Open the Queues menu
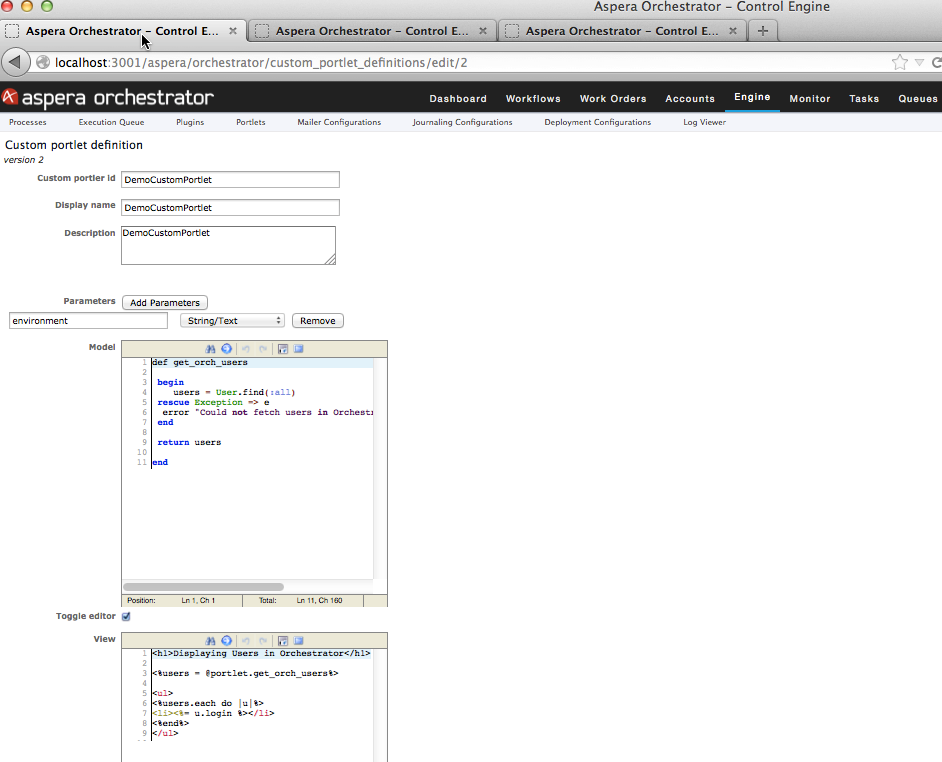Image resolution: width=942 pixels, height=762 pixels. (917, 99)
